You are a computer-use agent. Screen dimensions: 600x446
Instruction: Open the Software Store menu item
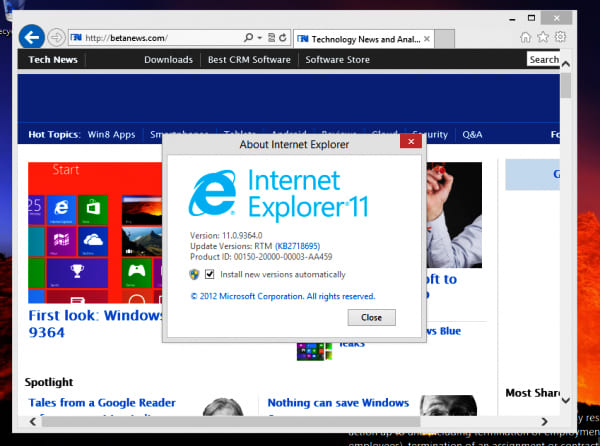(338, 60)
